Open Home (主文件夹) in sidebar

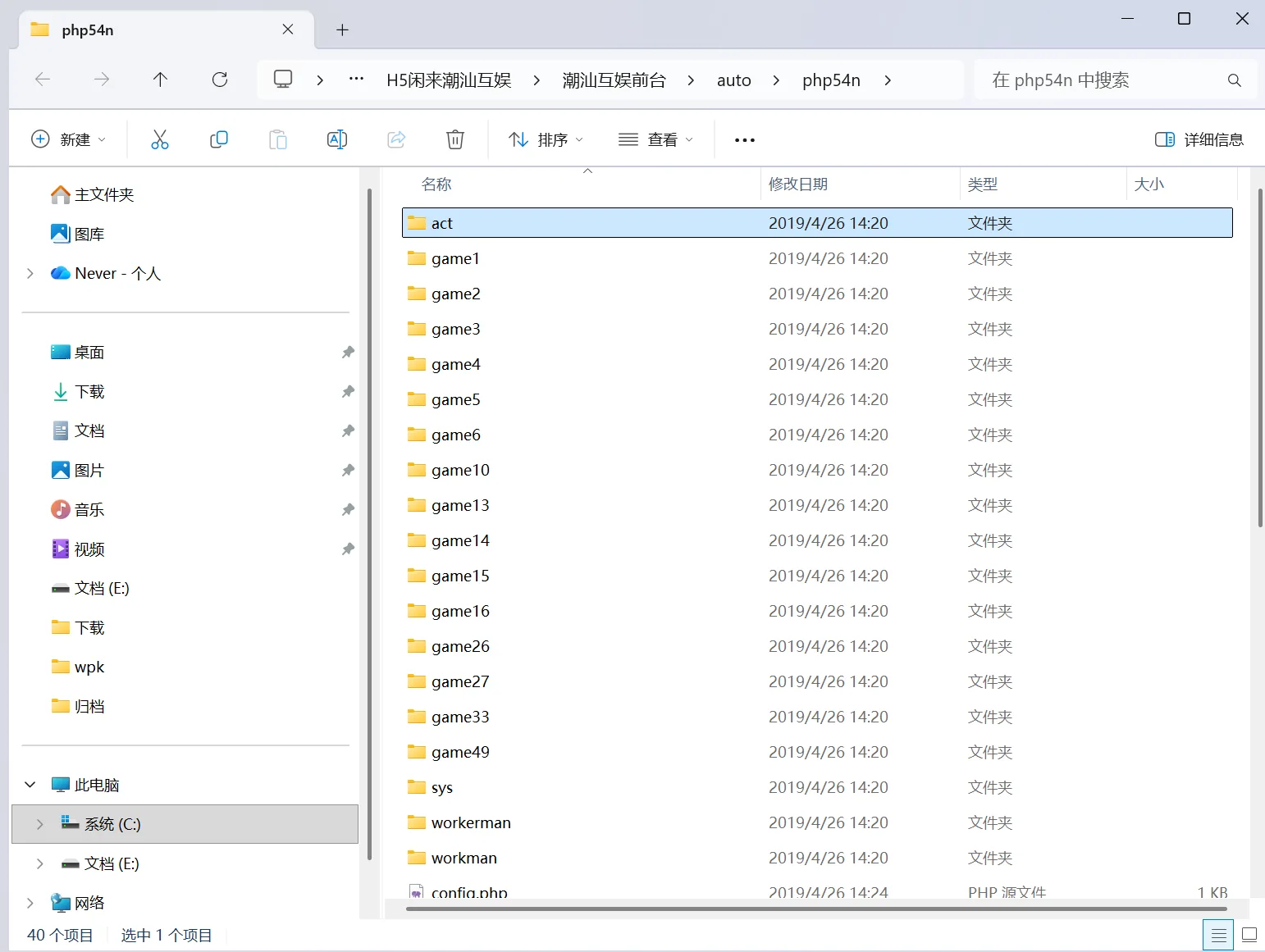coord(92,194)
